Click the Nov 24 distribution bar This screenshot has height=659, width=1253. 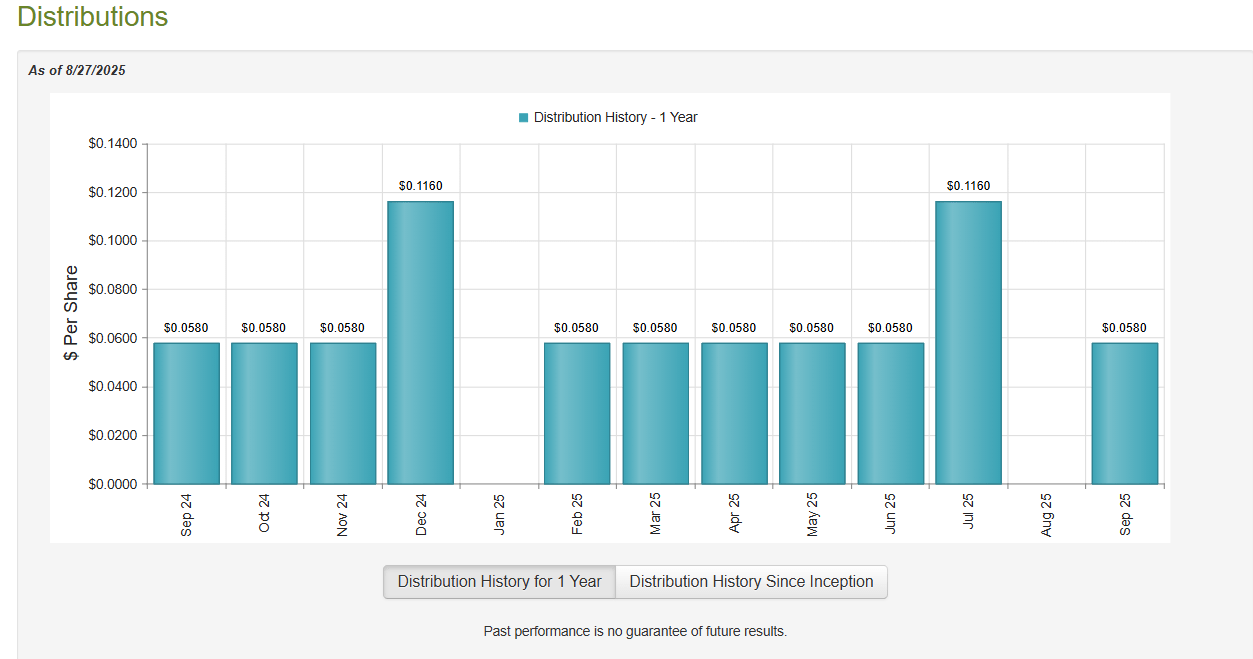[x=342, y=413]
